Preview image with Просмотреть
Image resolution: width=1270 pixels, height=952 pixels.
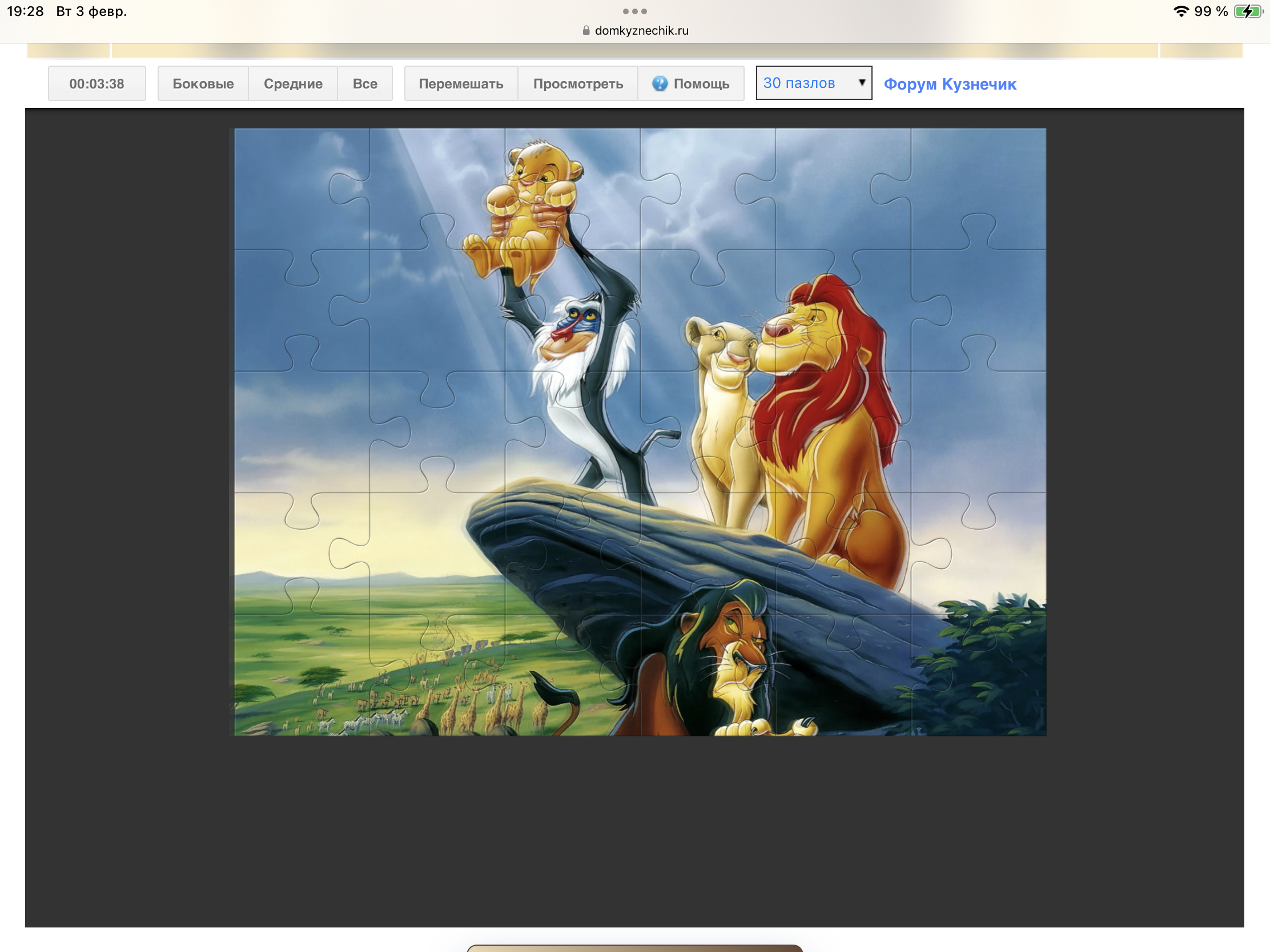click(577, 84)
